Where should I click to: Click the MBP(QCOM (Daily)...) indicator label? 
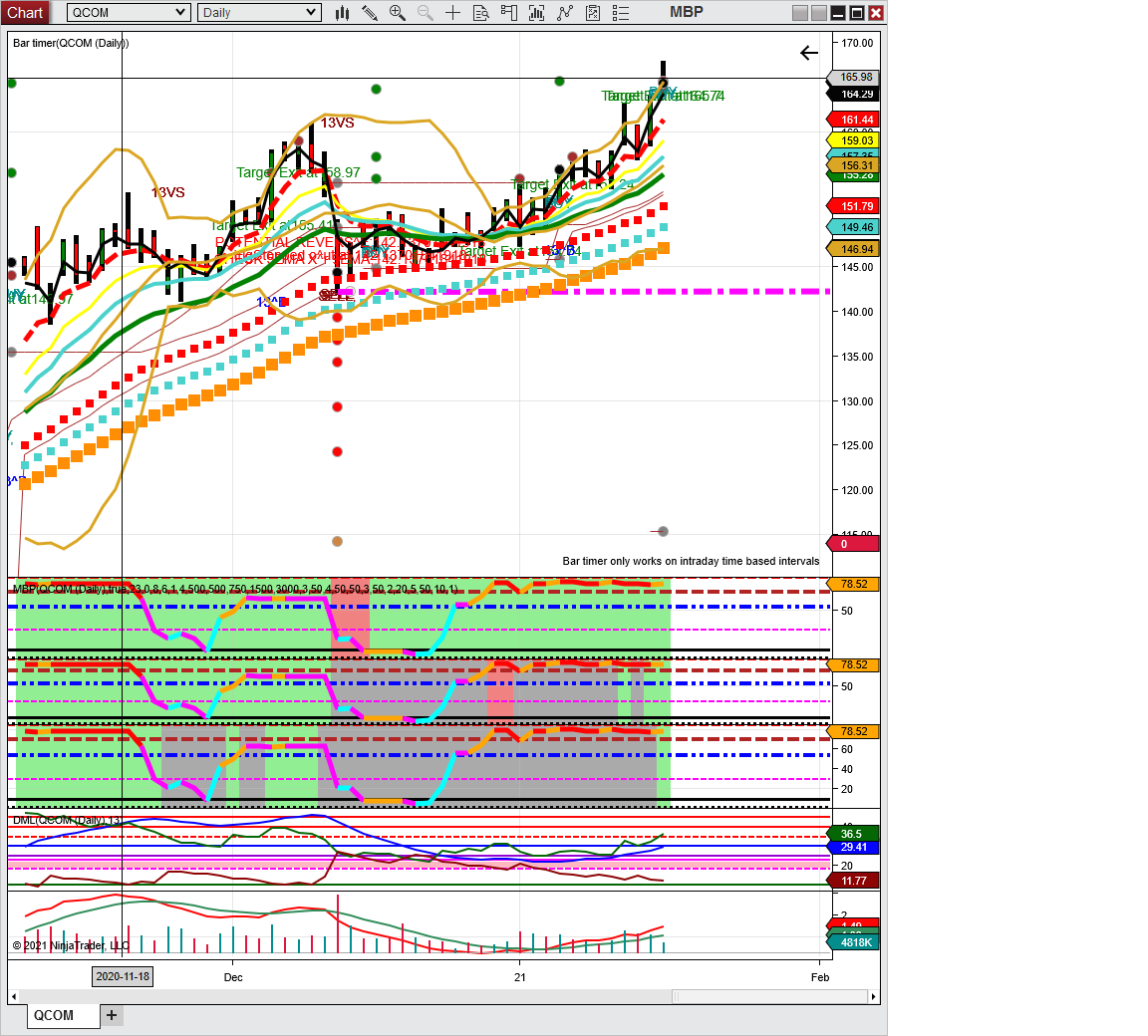point(236,589)
